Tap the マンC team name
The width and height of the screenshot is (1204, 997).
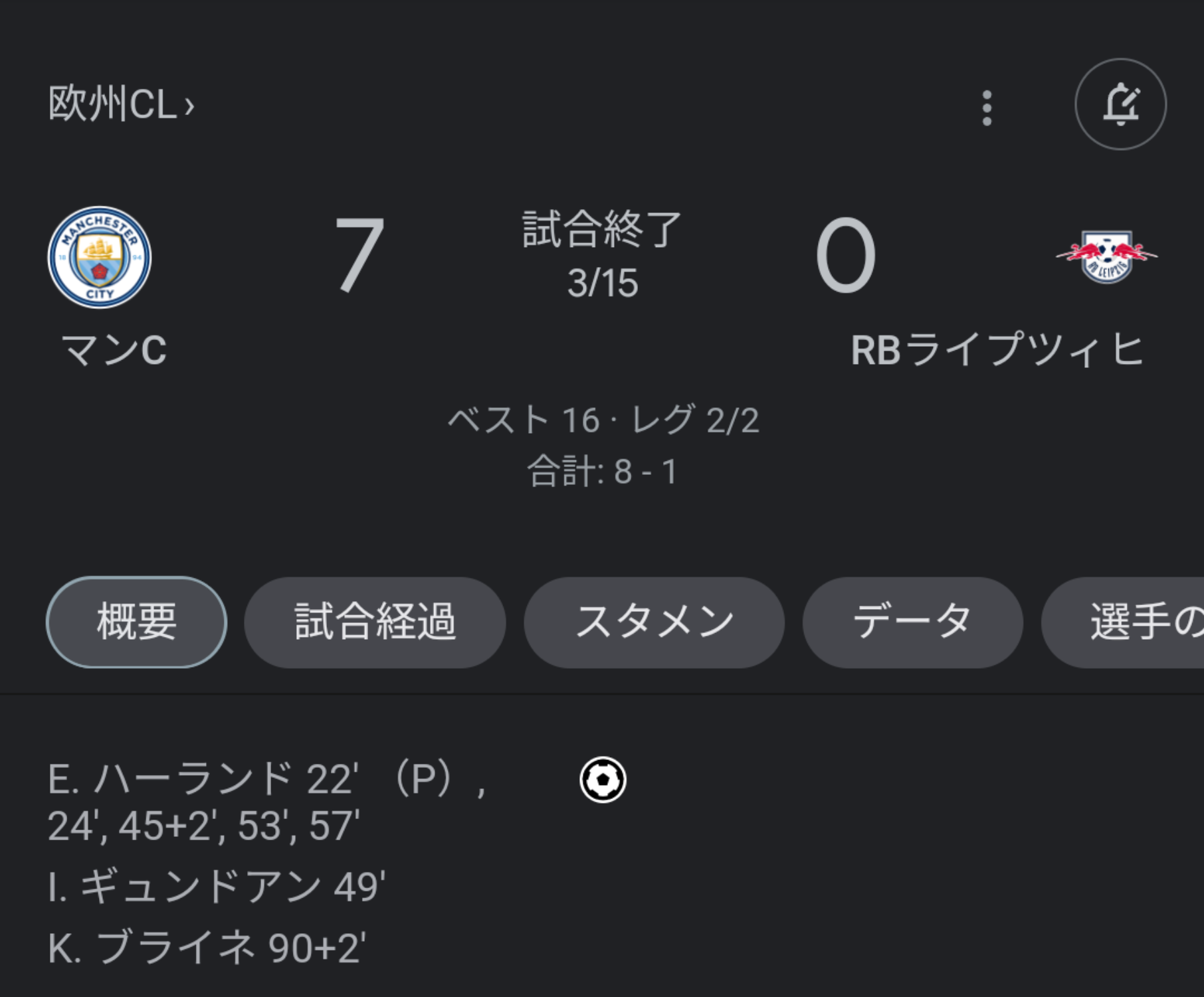[114, 350]
